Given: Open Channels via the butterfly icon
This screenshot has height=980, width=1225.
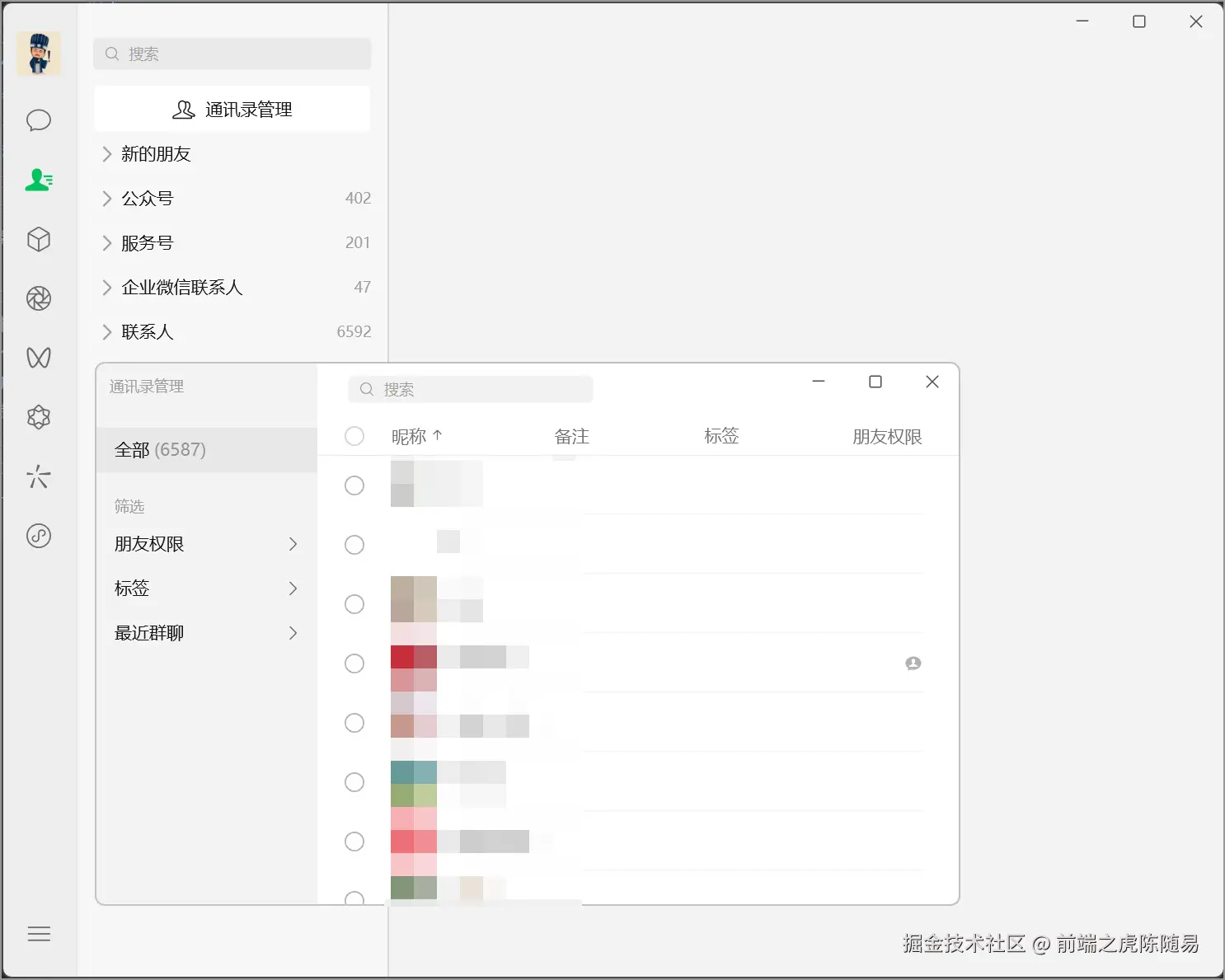Looking at the screenshot, I should (x=39, y=358).
